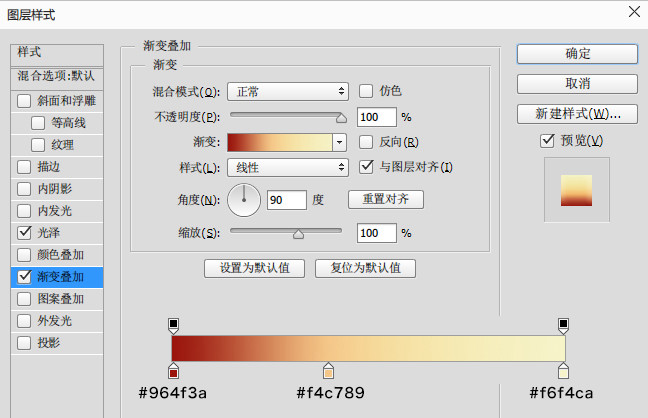This screenshot has width=648, height=418.
Task: Enable 描边 checkbox
Action: click(x=24, y=167)
